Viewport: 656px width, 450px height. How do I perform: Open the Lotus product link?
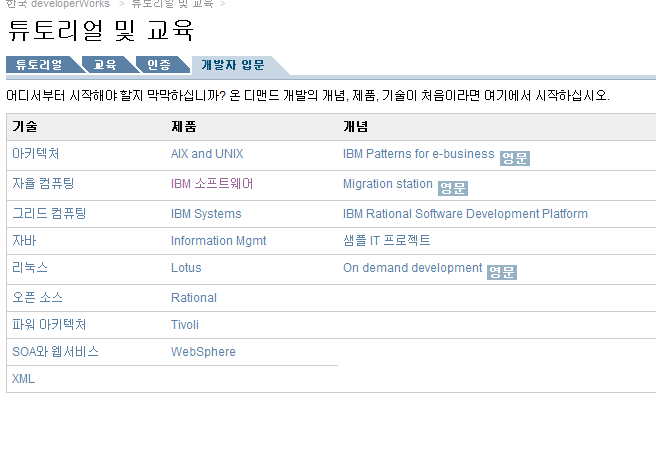[186, 268]
